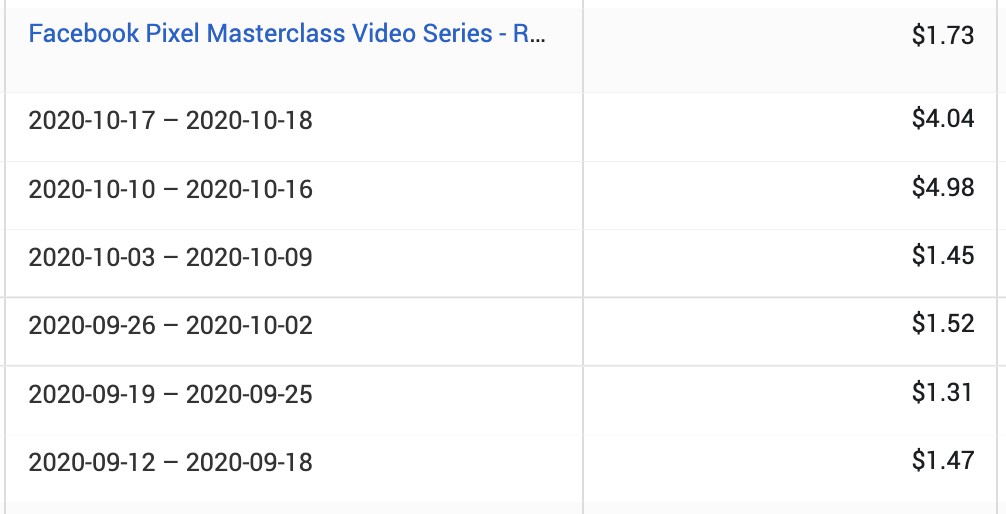Click the end date 2020-10-18 text
The width and height of the screenshot is (1006, 514).
click(x=250, y=121)
